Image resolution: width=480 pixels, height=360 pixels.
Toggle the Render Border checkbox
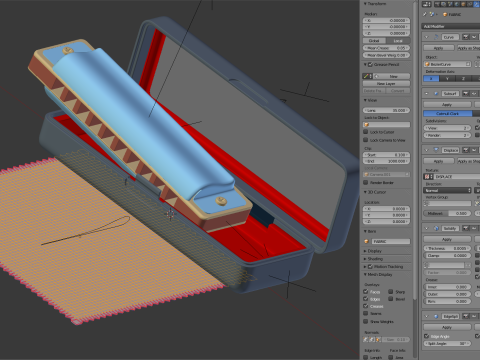pyautogui.click(x=366, y=182)
